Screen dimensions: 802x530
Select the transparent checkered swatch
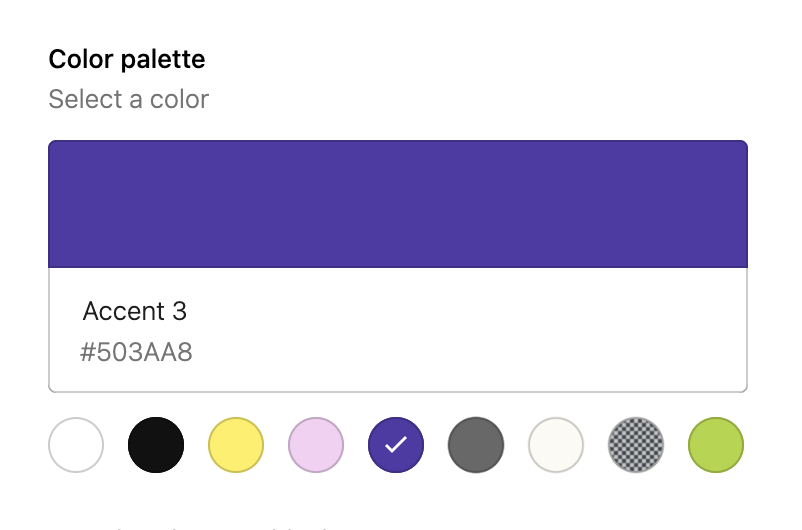pos(636,445)
